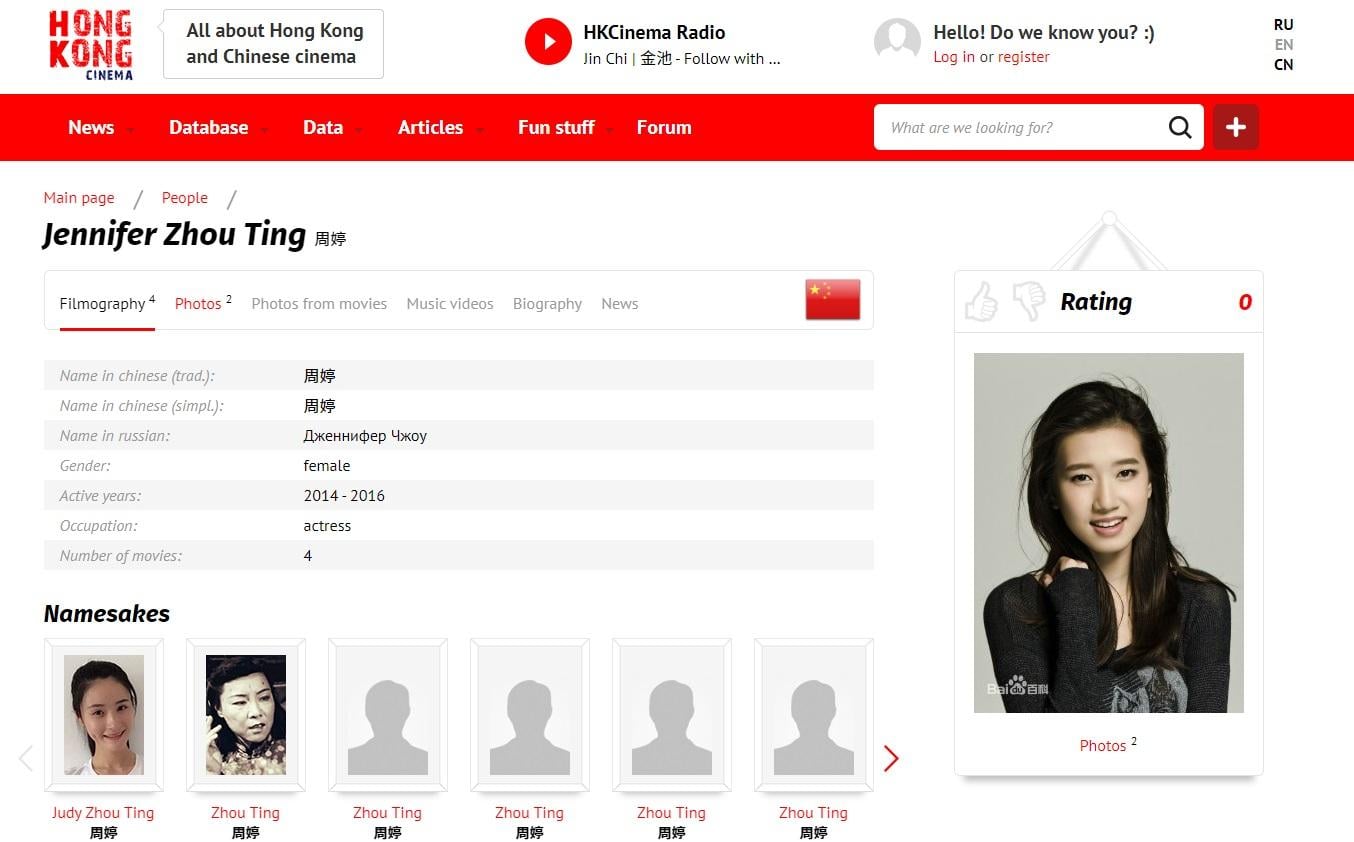Play HKCinema Radio stream
Viewport: 1354px width, 842px height.
[548, 42]
